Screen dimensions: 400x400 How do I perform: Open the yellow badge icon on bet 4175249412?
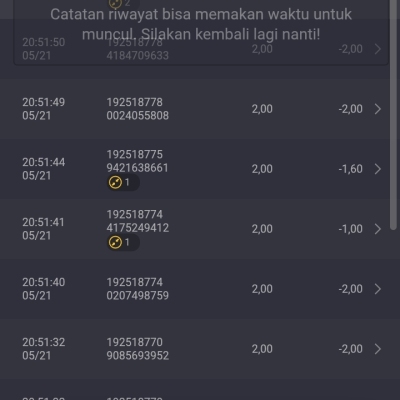point(115,242)
